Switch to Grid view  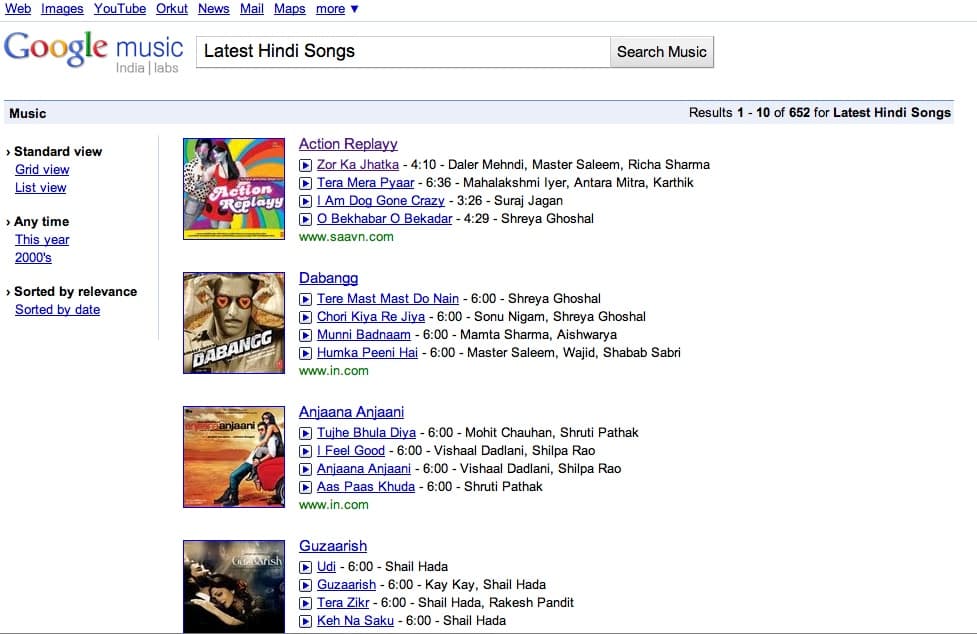(42, 169)
